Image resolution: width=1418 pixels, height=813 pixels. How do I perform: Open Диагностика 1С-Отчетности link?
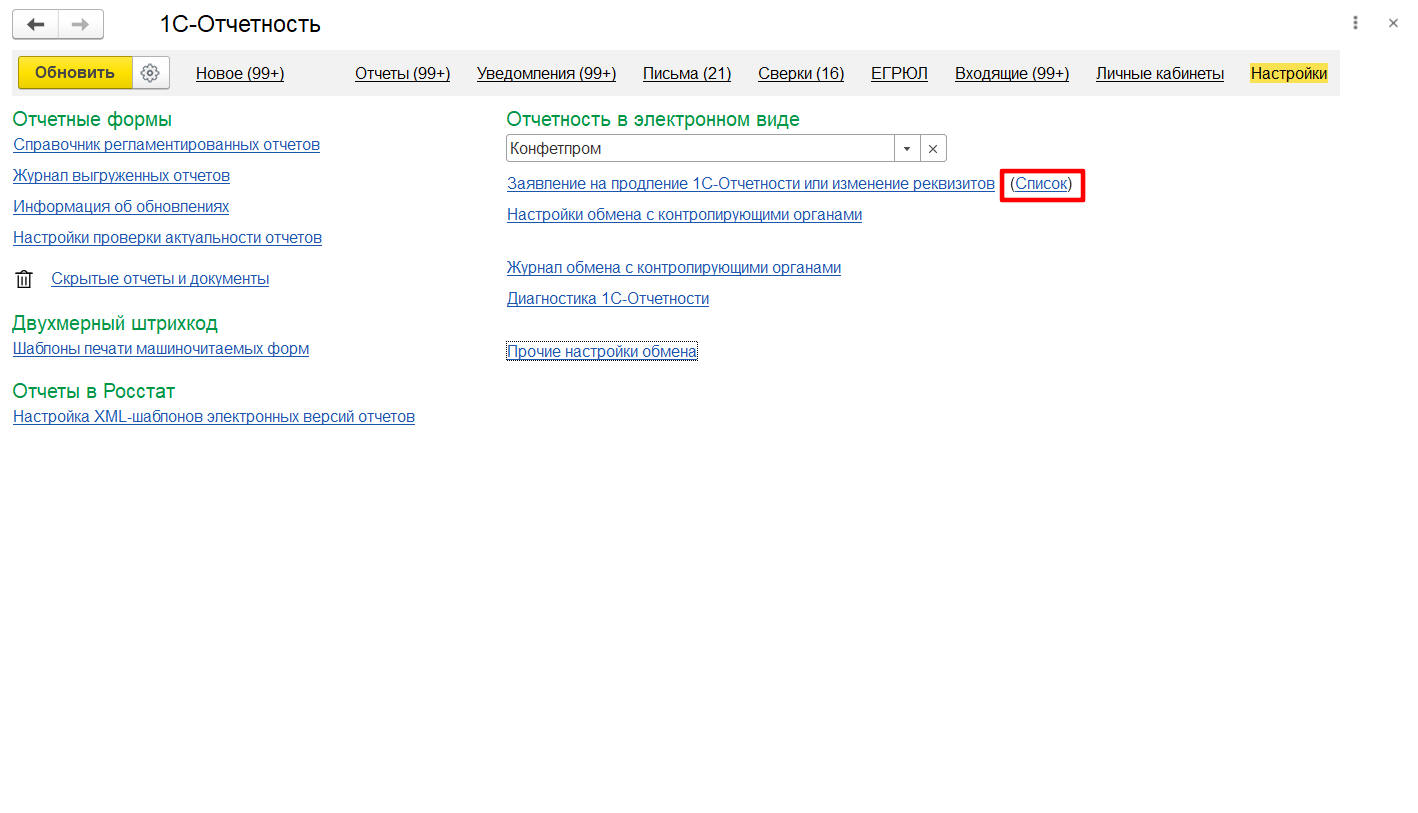point(608,299)
